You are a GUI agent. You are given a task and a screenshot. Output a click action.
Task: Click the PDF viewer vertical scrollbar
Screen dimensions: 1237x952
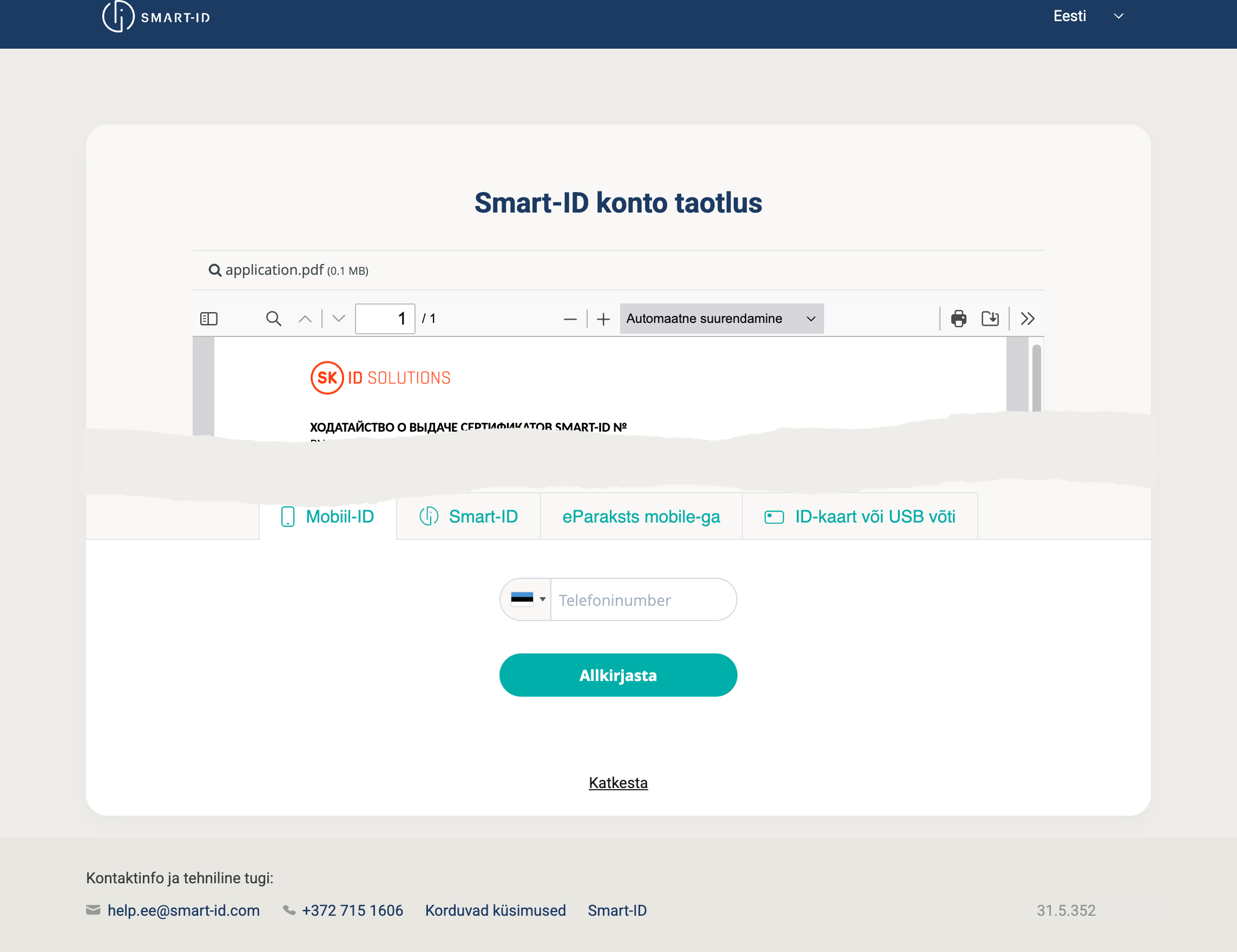(1036, 376)
